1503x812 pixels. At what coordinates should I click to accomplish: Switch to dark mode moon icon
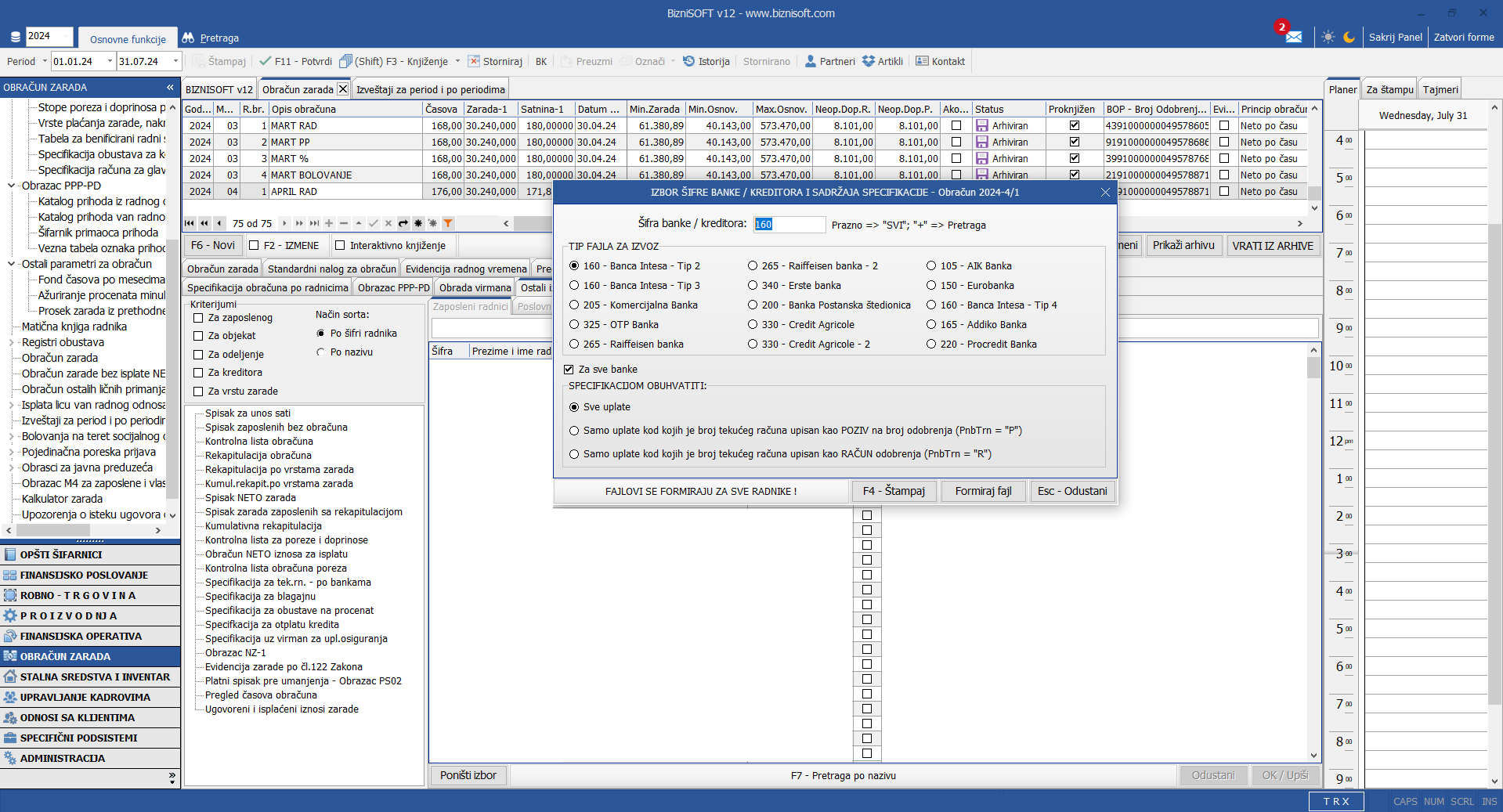1349,37
